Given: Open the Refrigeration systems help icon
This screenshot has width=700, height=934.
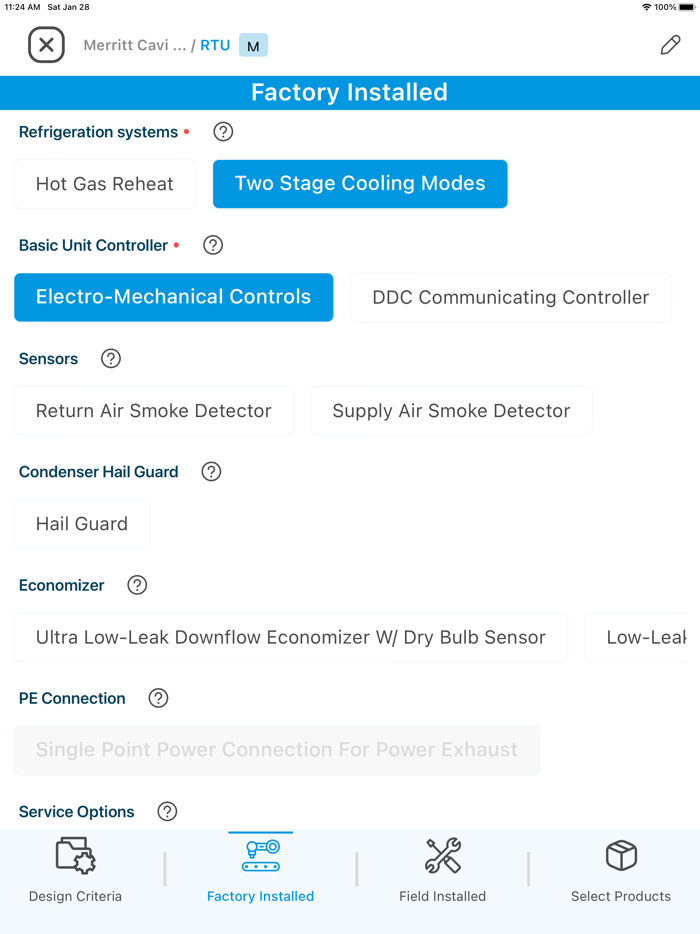Looking at the screenshot, I should point(222,131).
